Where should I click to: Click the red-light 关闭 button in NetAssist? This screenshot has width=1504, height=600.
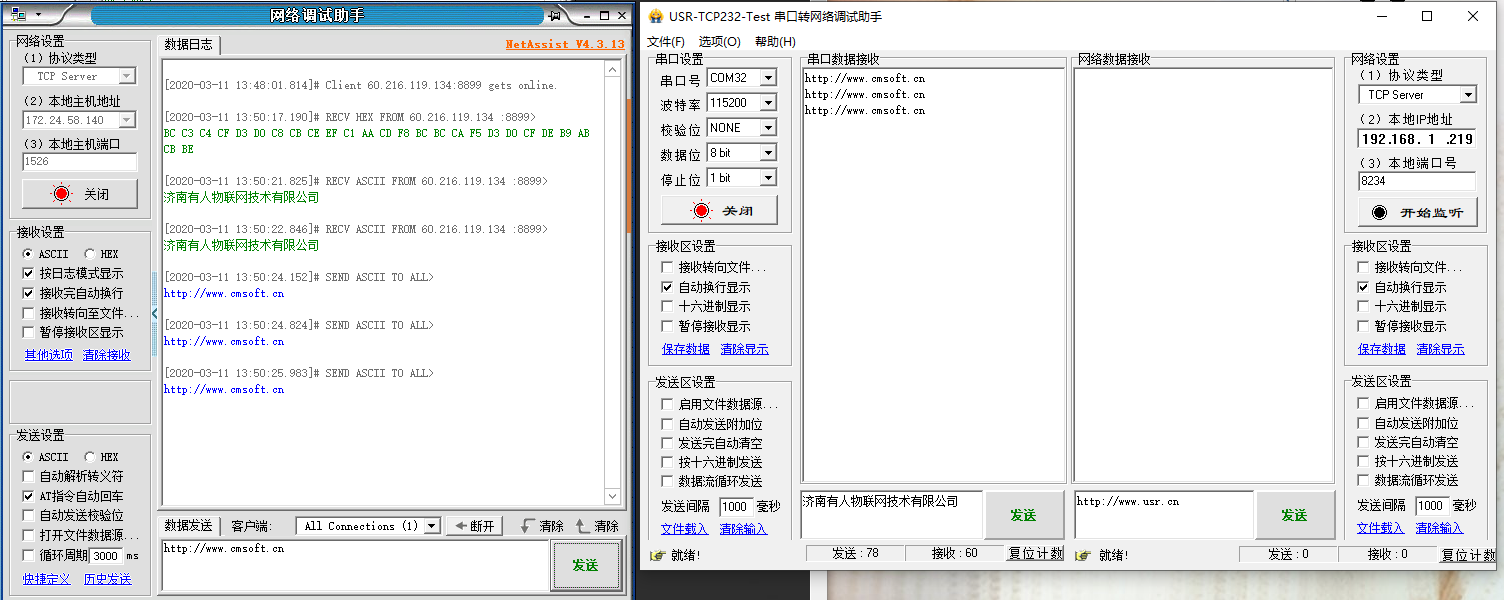[79, 194]
